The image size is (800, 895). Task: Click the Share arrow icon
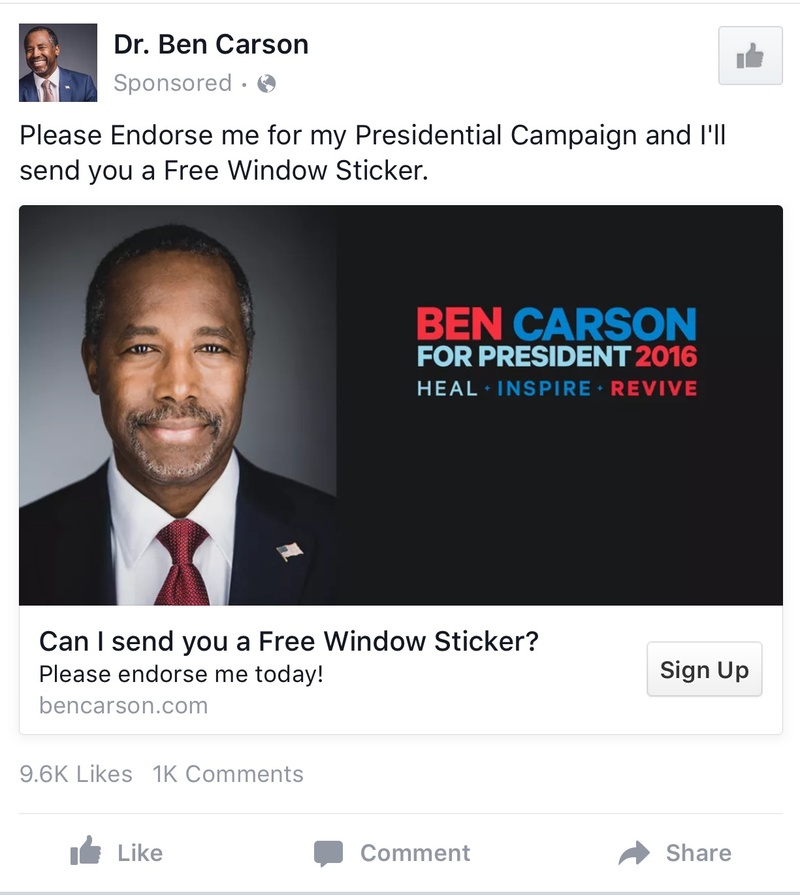tap(634, 853)
